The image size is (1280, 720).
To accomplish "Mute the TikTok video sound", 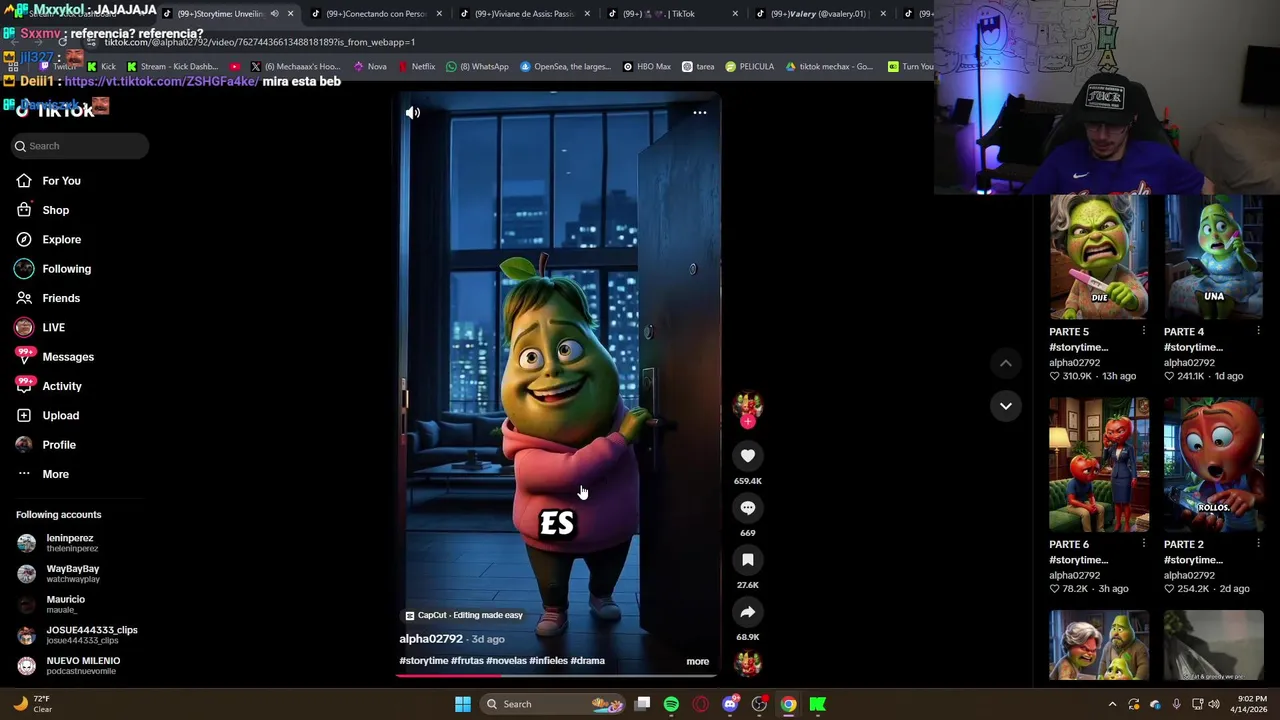I will click(x=413, y=113).
